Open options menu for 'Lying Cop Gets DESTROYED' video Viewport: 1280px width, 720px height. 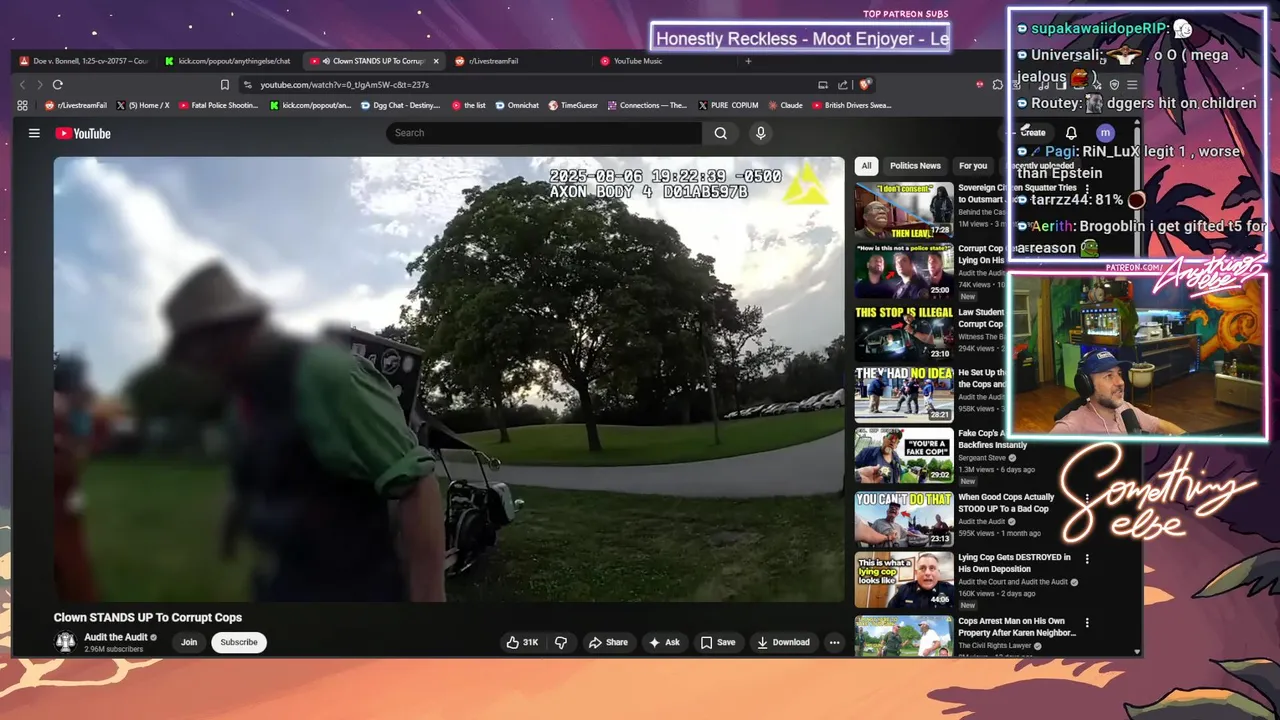[1087, 559]
